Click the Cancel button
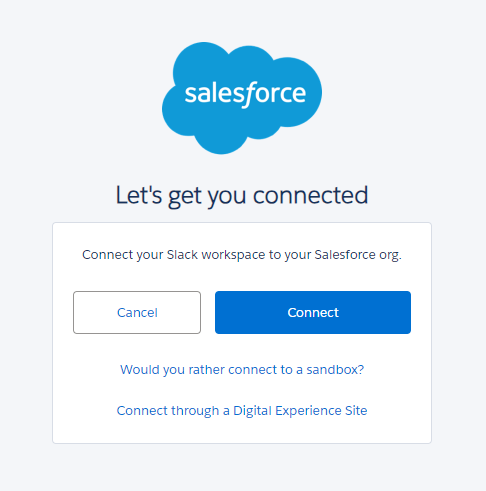 [137, 312]
